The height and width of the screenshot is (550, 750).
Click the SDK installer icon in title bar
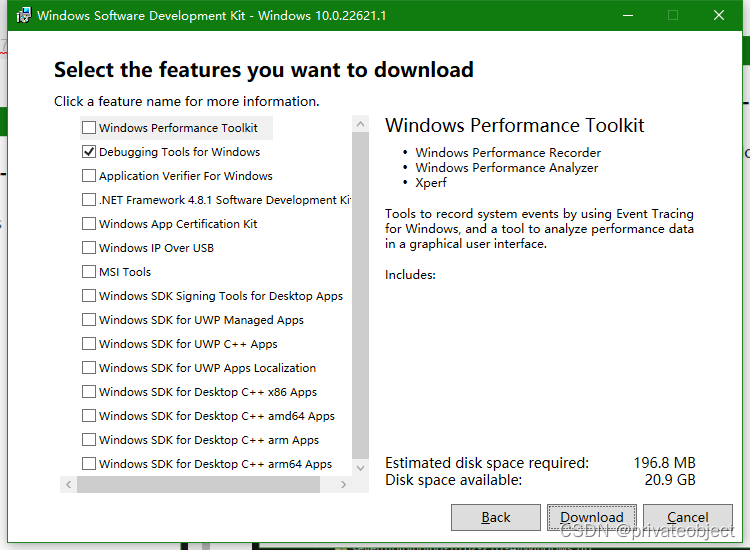pos(23,15)
